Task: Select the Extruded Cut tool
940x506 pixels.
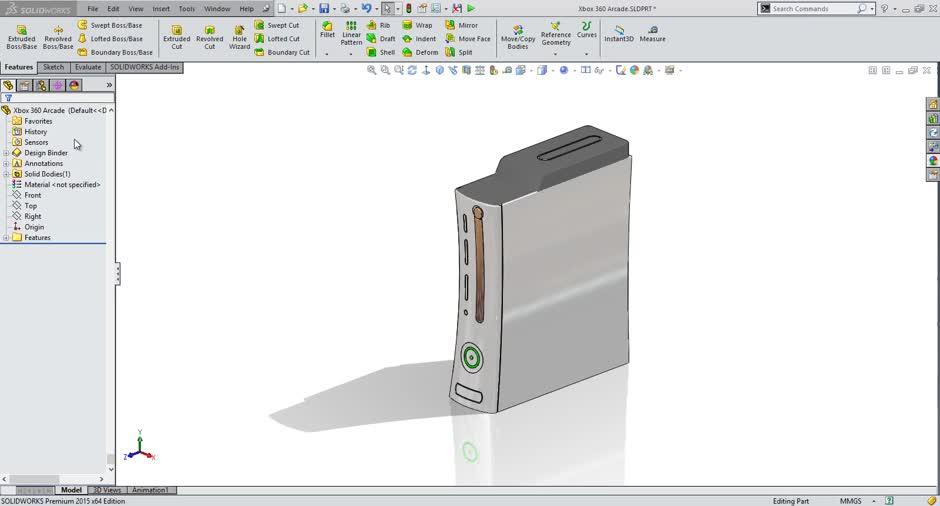Action: (x=177, y=37)
